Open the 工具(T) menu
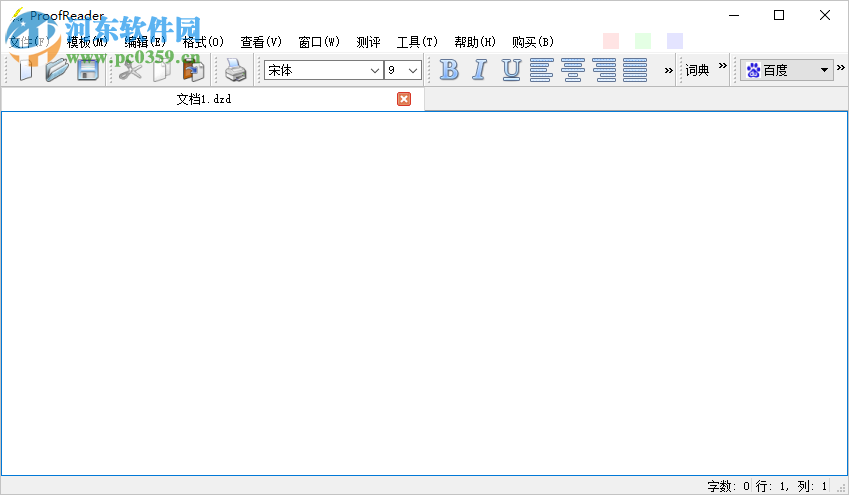The image size is (849, 495). point(417,42)
